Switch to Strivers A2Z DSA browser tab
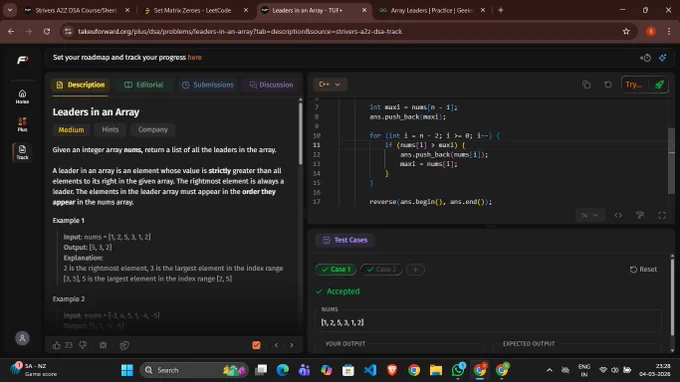 [x=76, y=10]
